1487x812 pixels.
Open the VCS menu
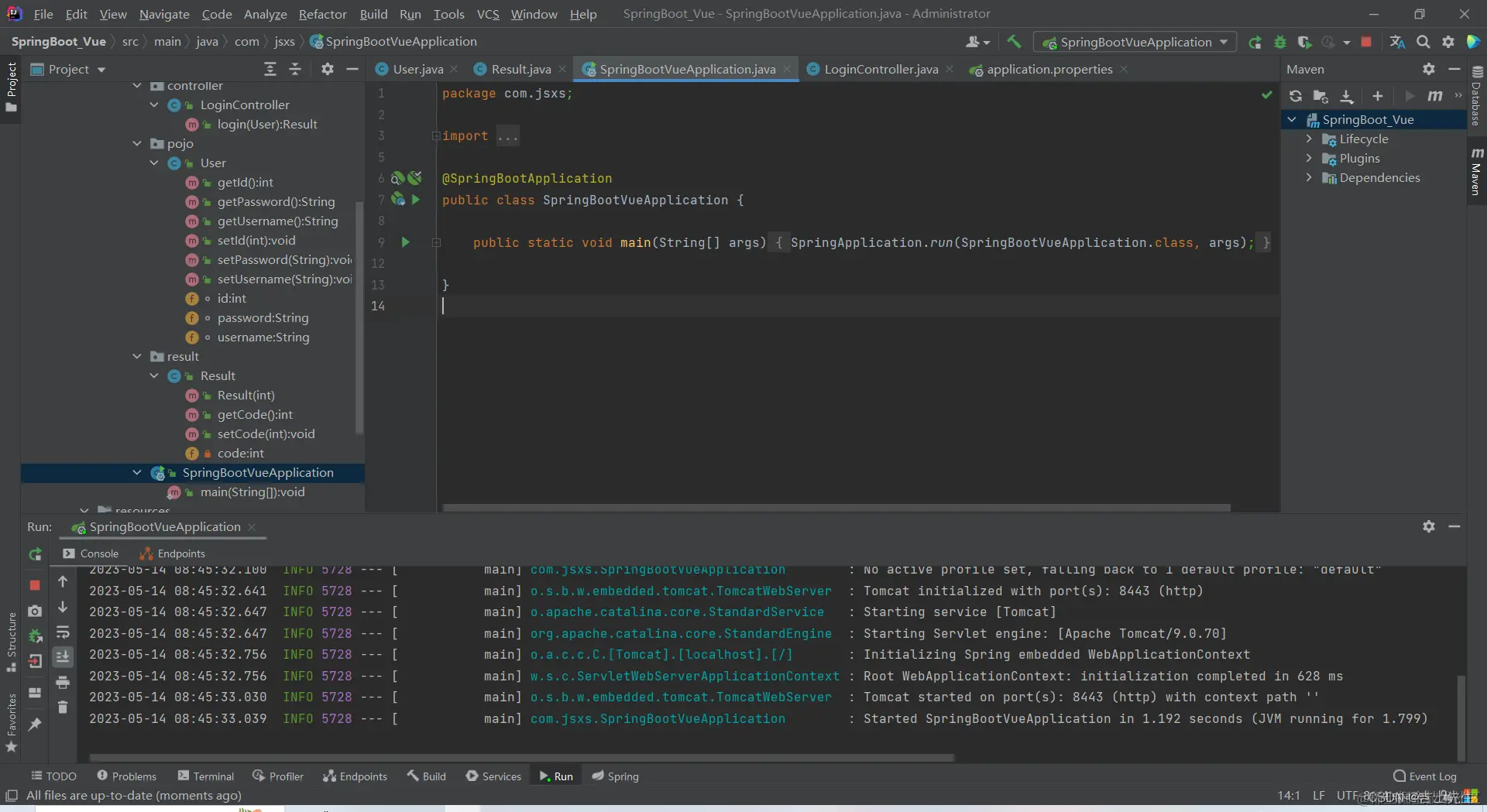click(x=488, y=14)
